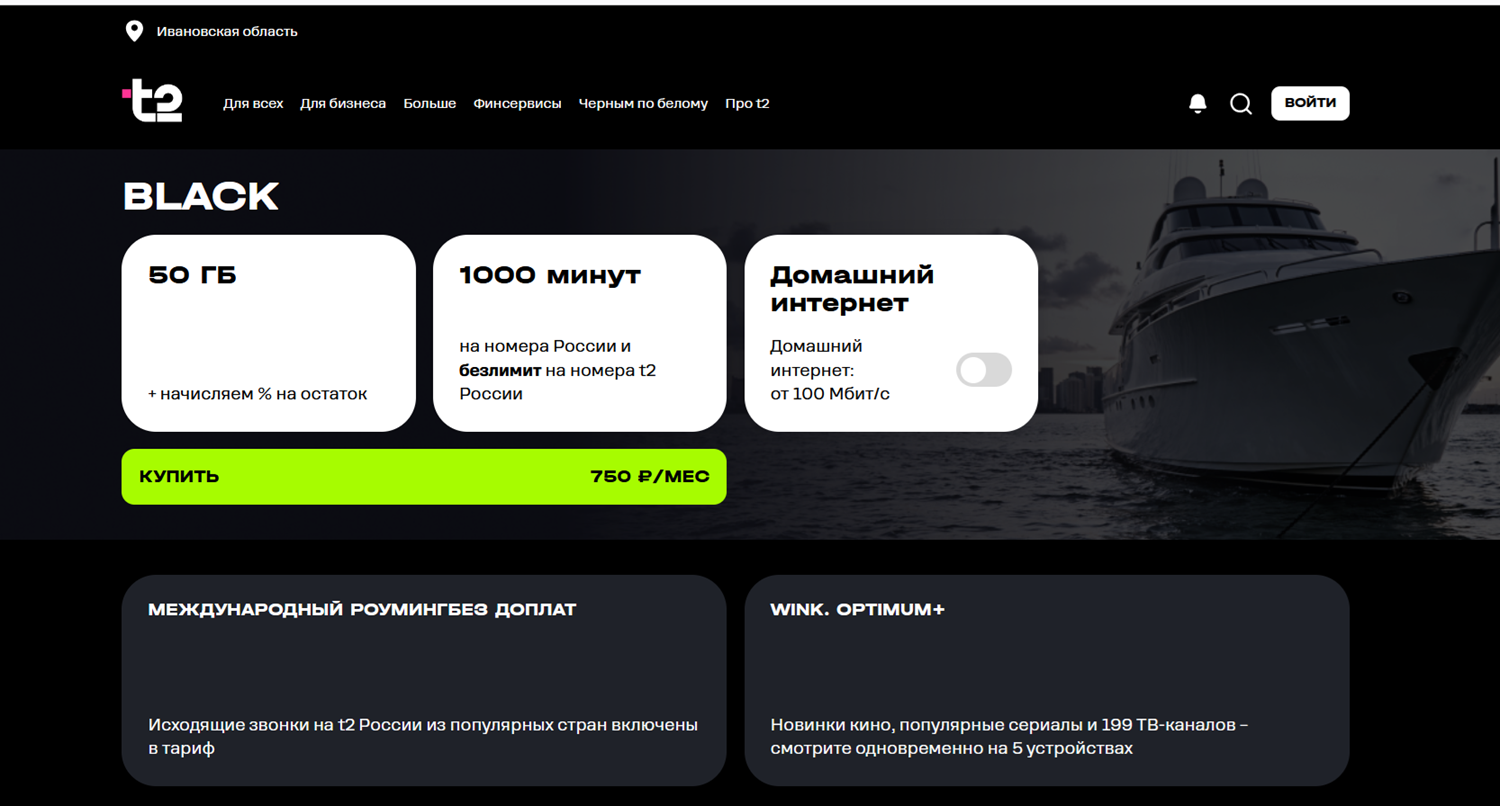Click the Войти button
Screen dimensions: 1500x806
(1310, 103)
